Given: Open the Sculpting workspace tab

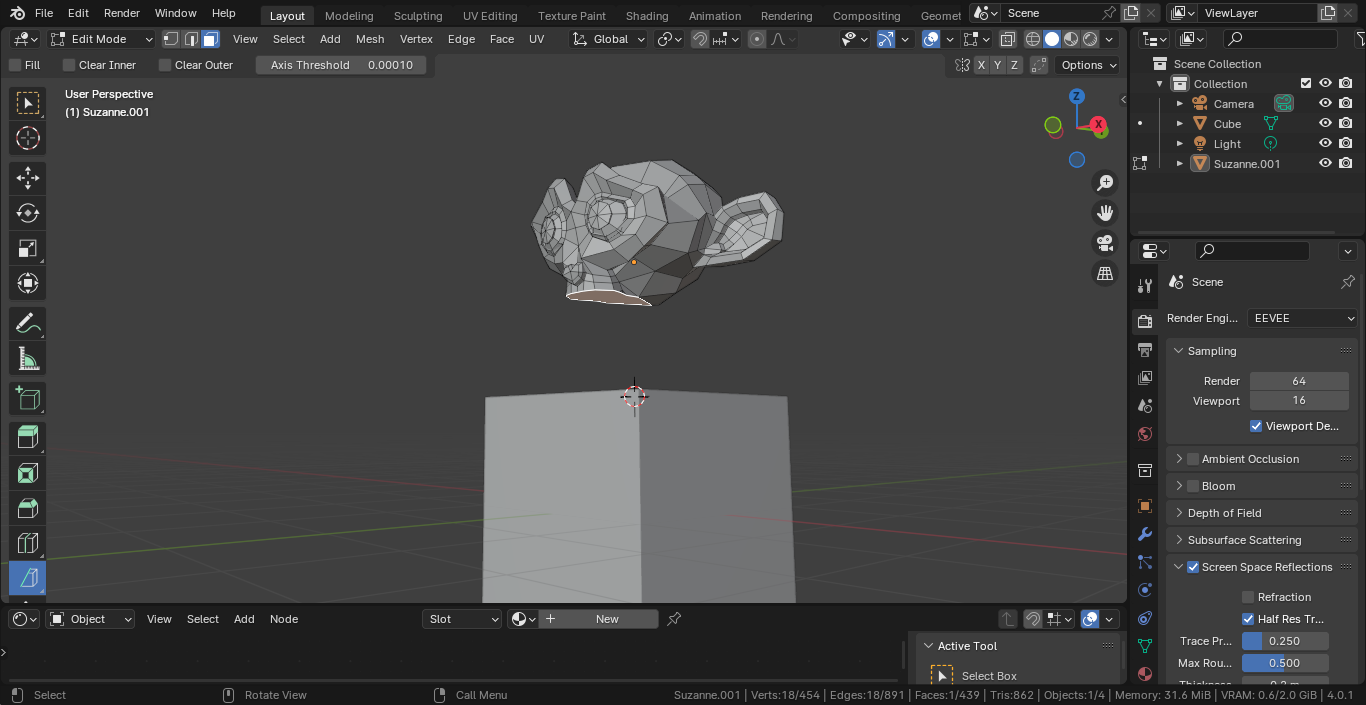Looking at the screenshot, I should [x=418, y=15].
